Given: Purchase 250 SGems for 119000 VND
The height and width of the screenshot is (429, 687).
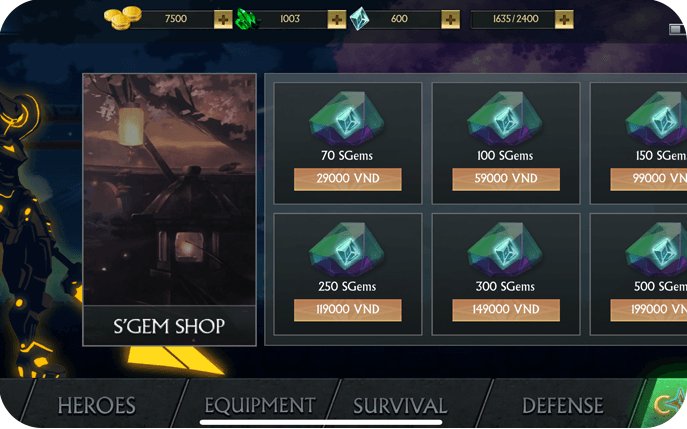Looking at the screenshot, I should (347, 310).
